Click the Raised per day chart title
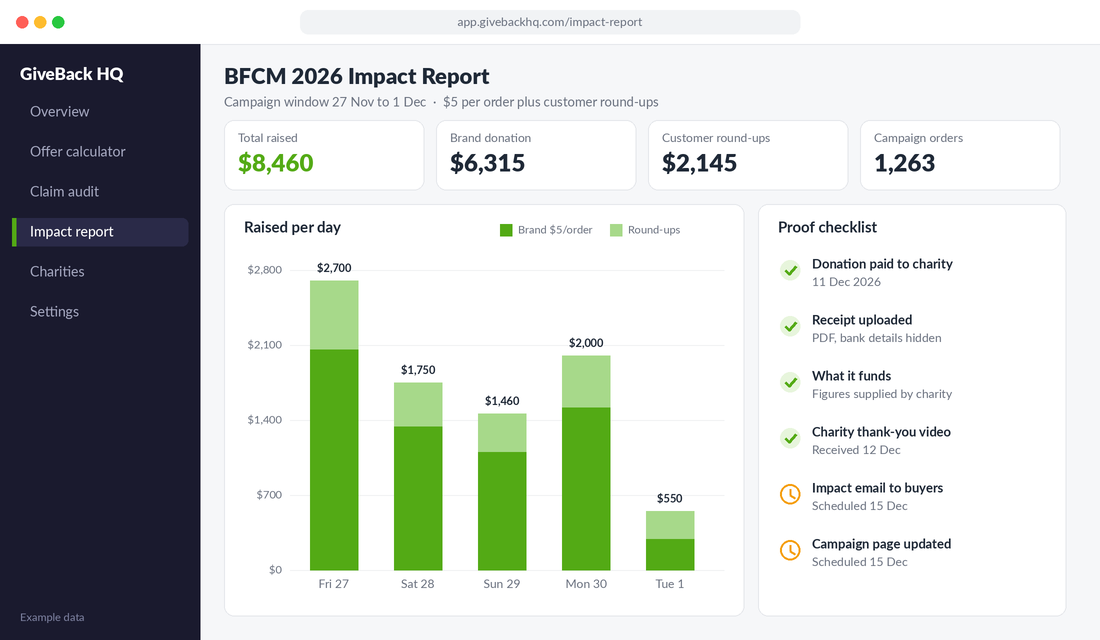1100x640 pixels. click(x=293, y=227)
